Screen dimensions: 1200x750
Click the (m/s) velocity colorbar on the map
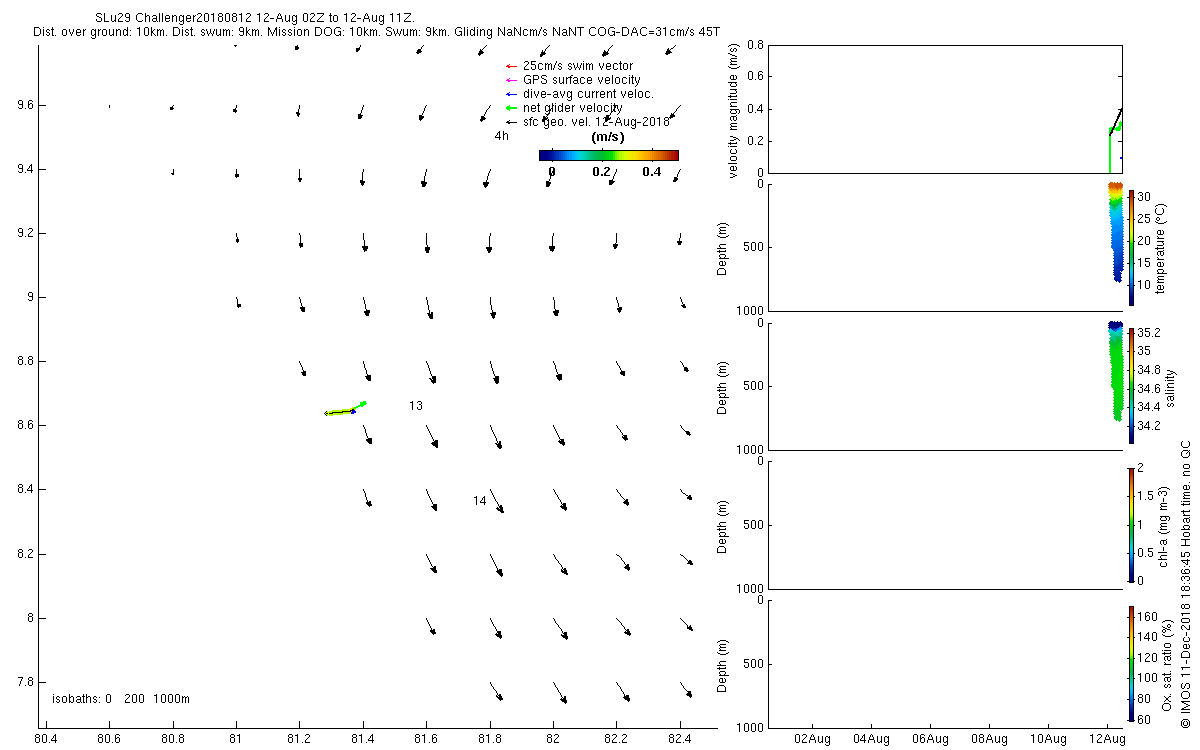click(608, 155)
